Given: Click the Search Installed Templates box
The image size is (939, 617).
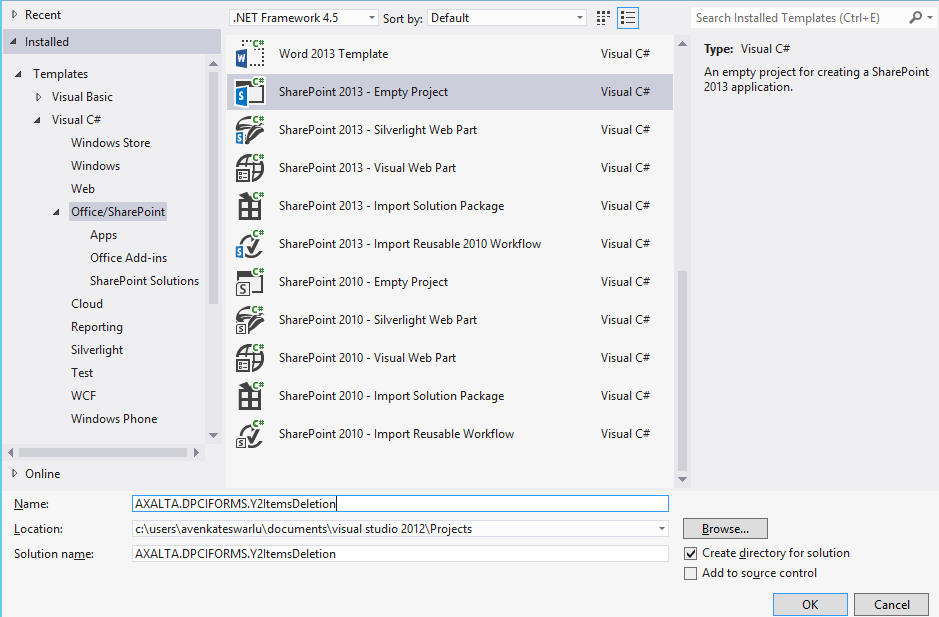Looking at the screenshot, I should tap(799, 18).
